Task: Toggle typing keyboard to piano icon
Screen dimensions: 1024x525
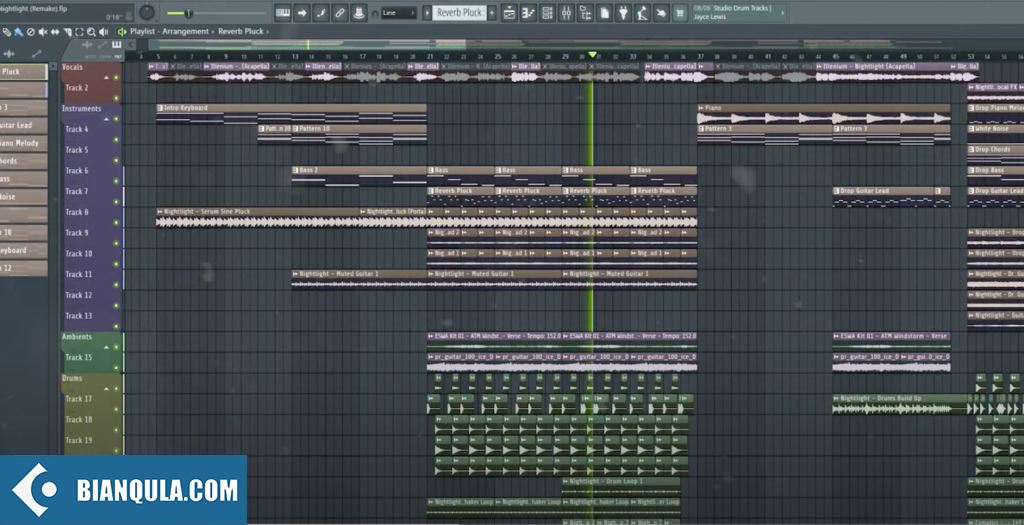Action: click(x=283, y=12)
